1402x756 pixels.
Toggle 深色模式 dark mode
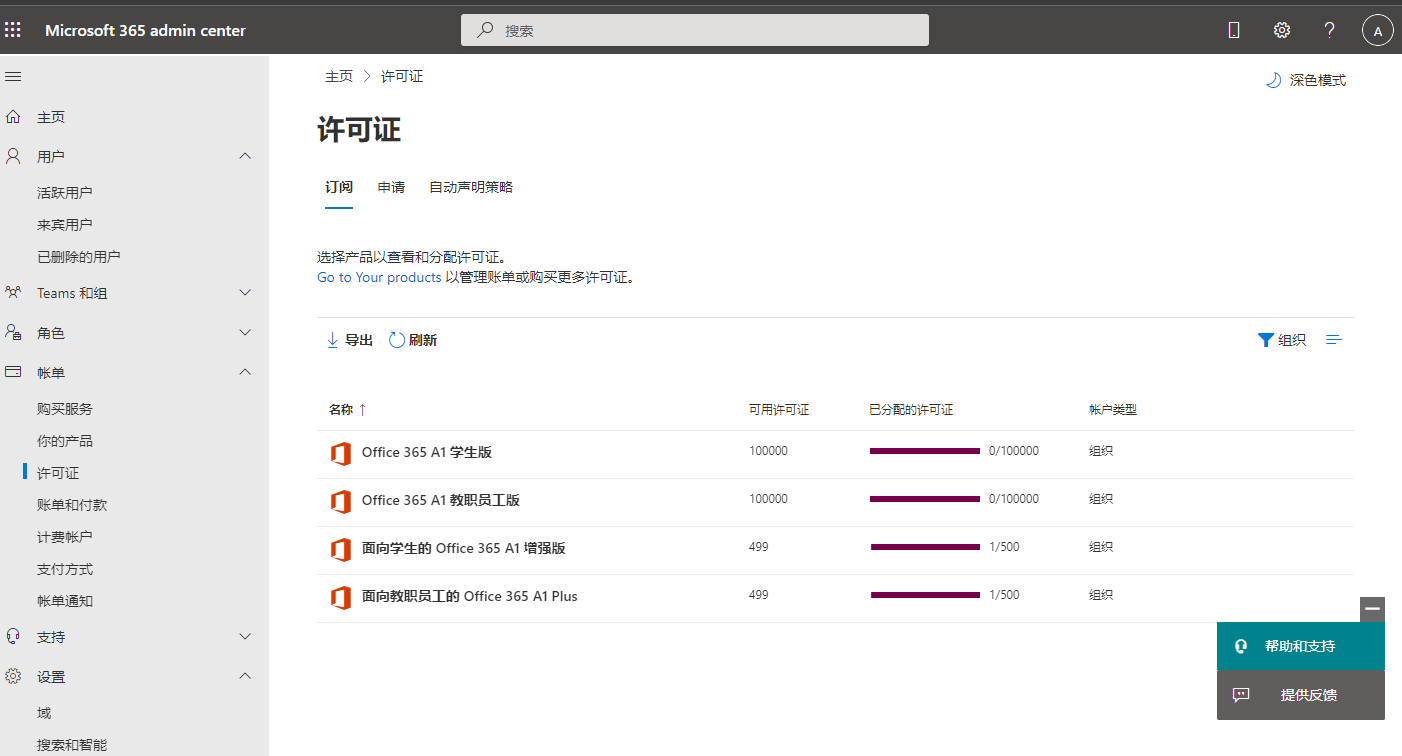tap(1306, 80)
